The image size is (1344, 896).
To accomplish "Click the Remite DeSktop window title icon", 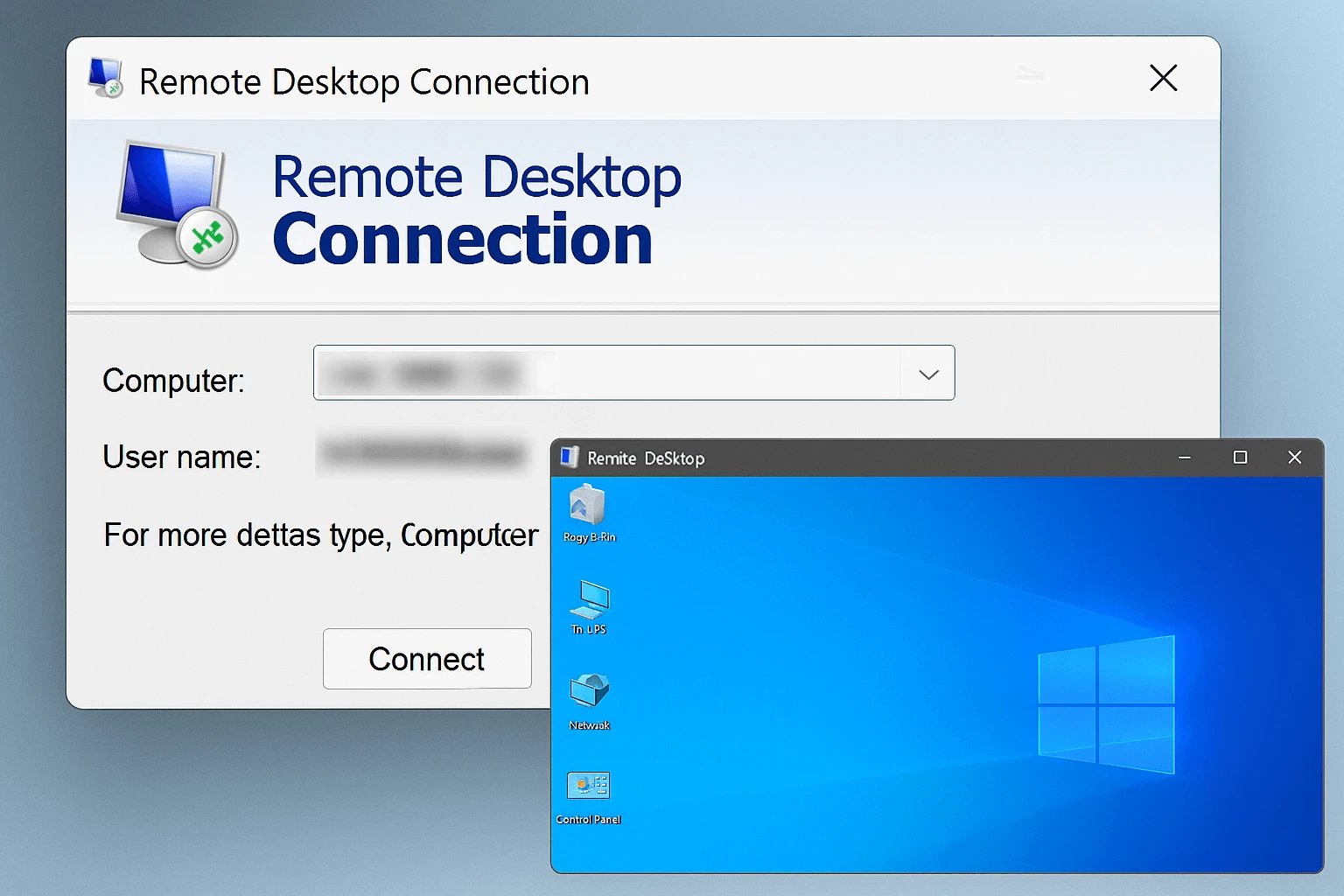I will click(570, 458).
